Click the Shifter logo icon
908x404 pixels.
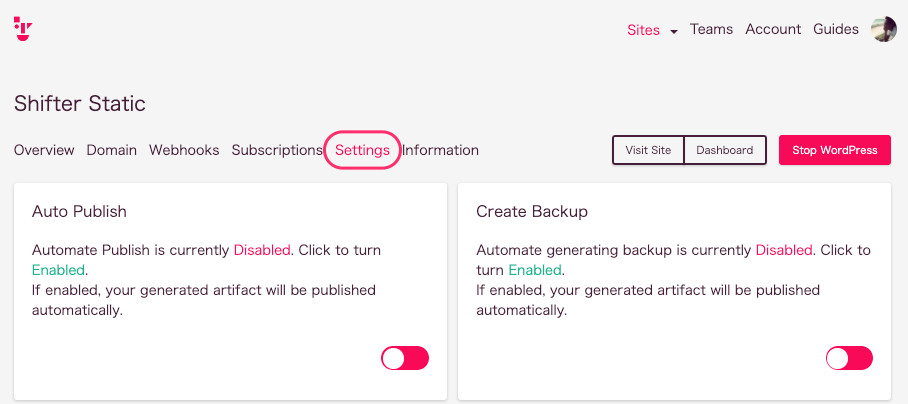(x=23, y=29)
